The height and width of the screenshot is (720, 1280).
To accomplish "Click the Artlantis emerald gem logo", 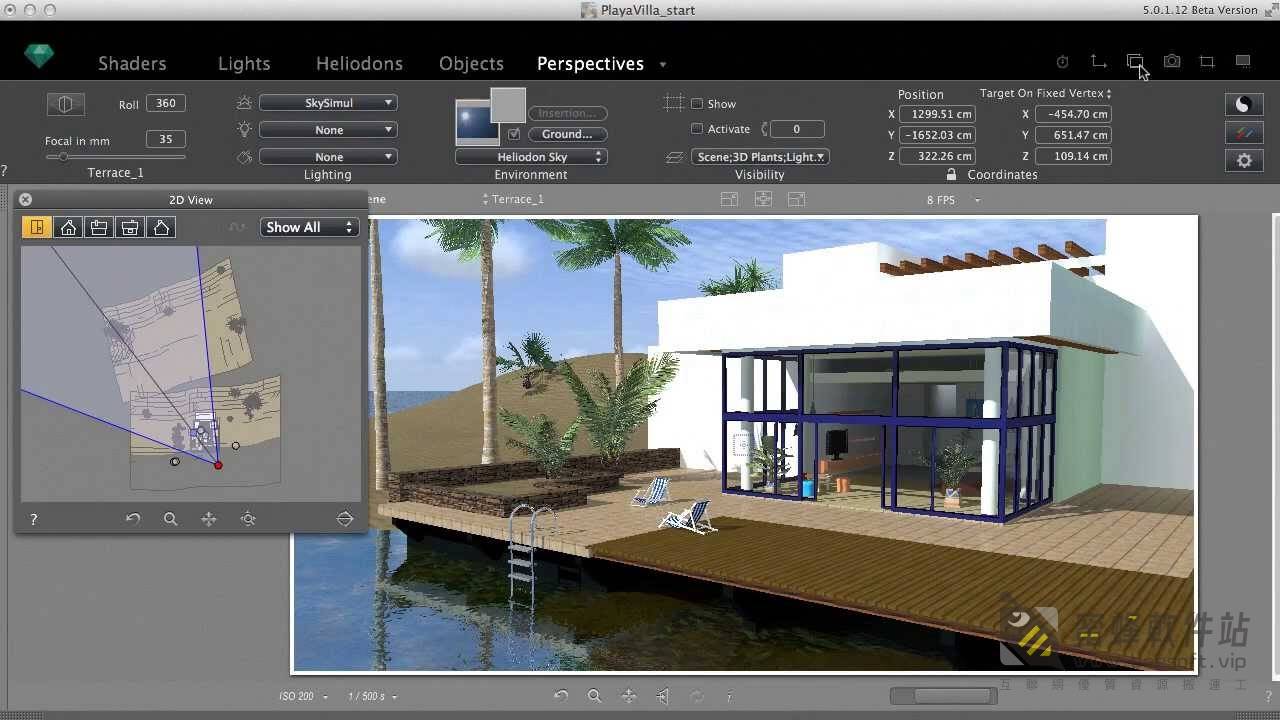I will [x=39, y=56].
